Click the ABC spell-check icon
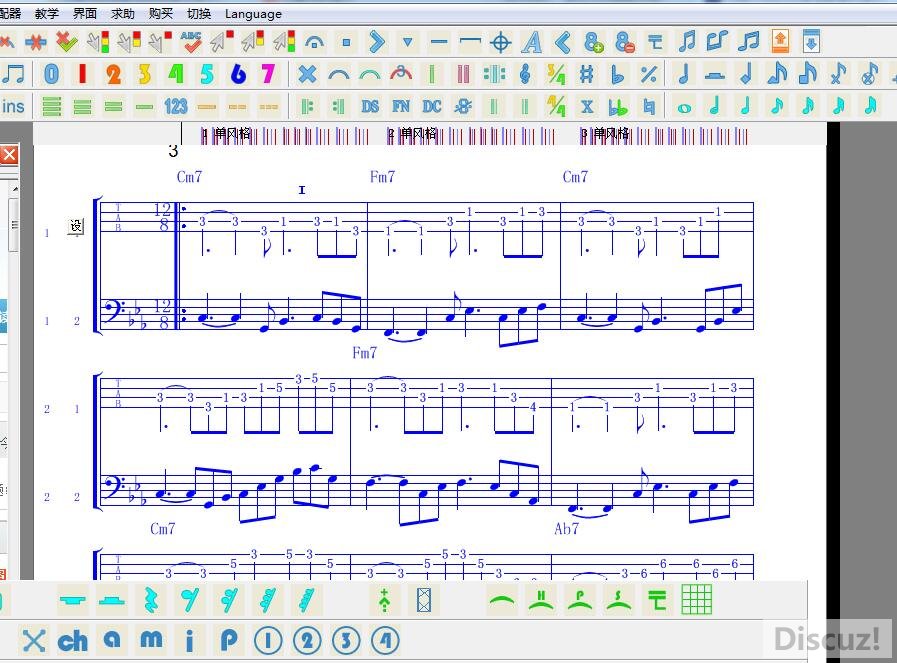This screenshot has height=663, width=897. (190, 42)
